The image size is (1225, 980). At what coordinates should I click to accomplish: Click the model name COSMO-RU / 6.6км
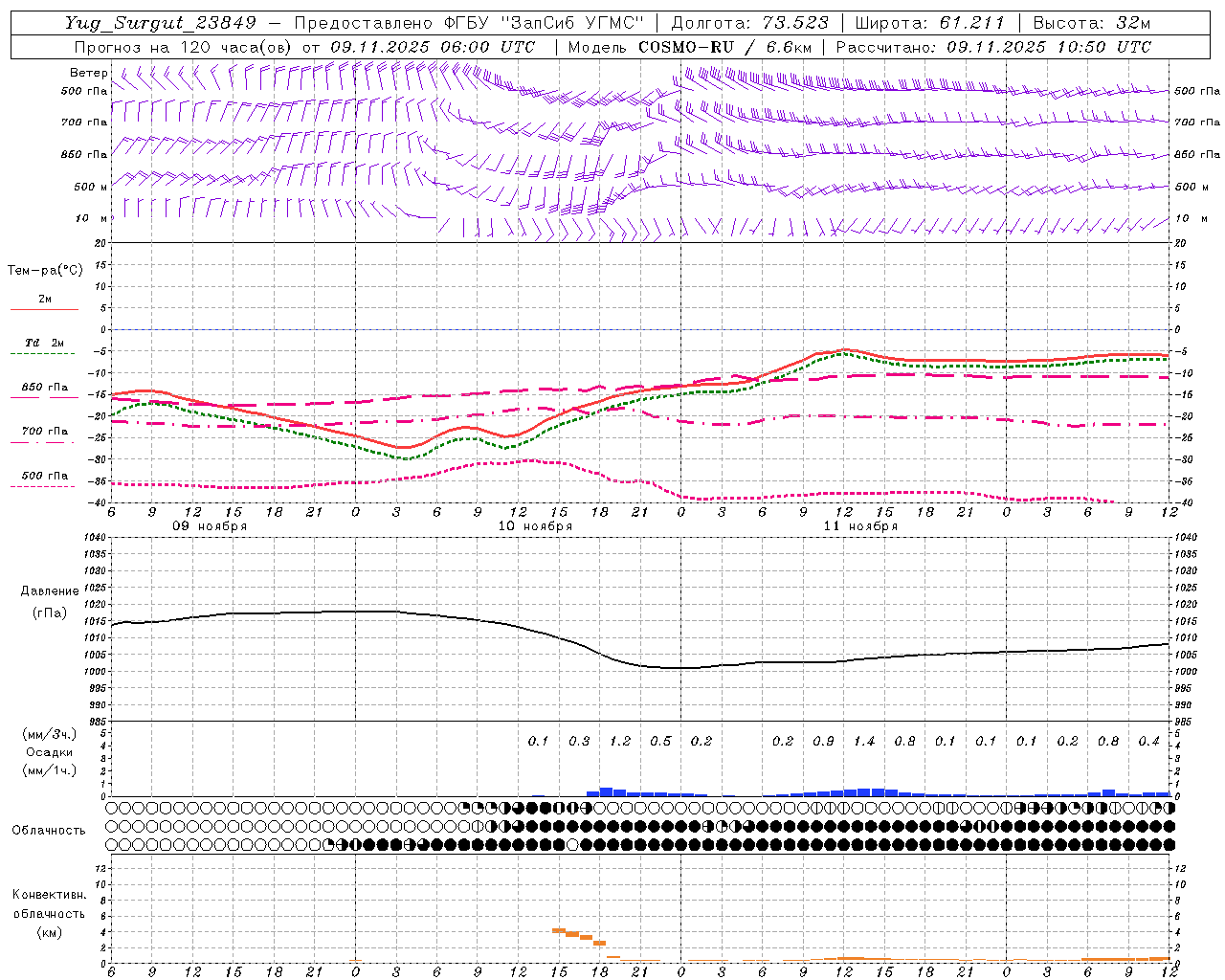point(724,46)
